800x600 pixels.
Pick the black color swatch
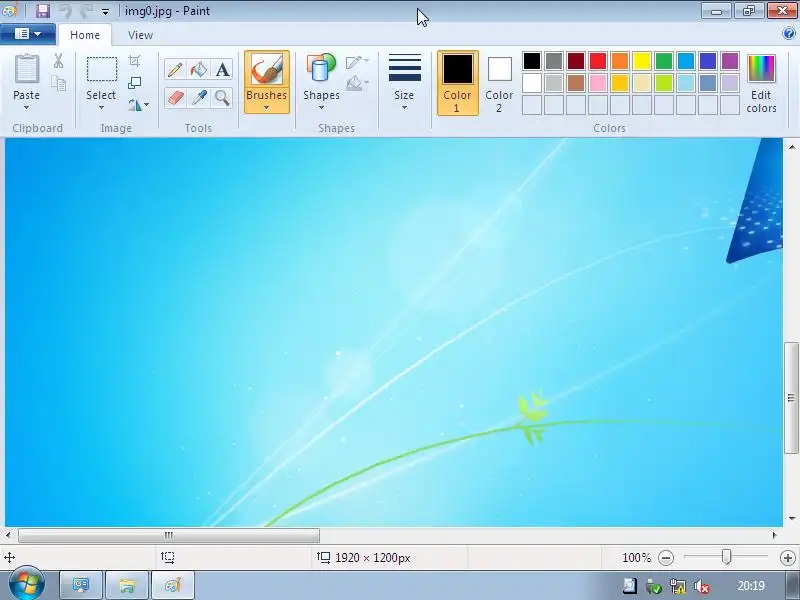(531, 61)
